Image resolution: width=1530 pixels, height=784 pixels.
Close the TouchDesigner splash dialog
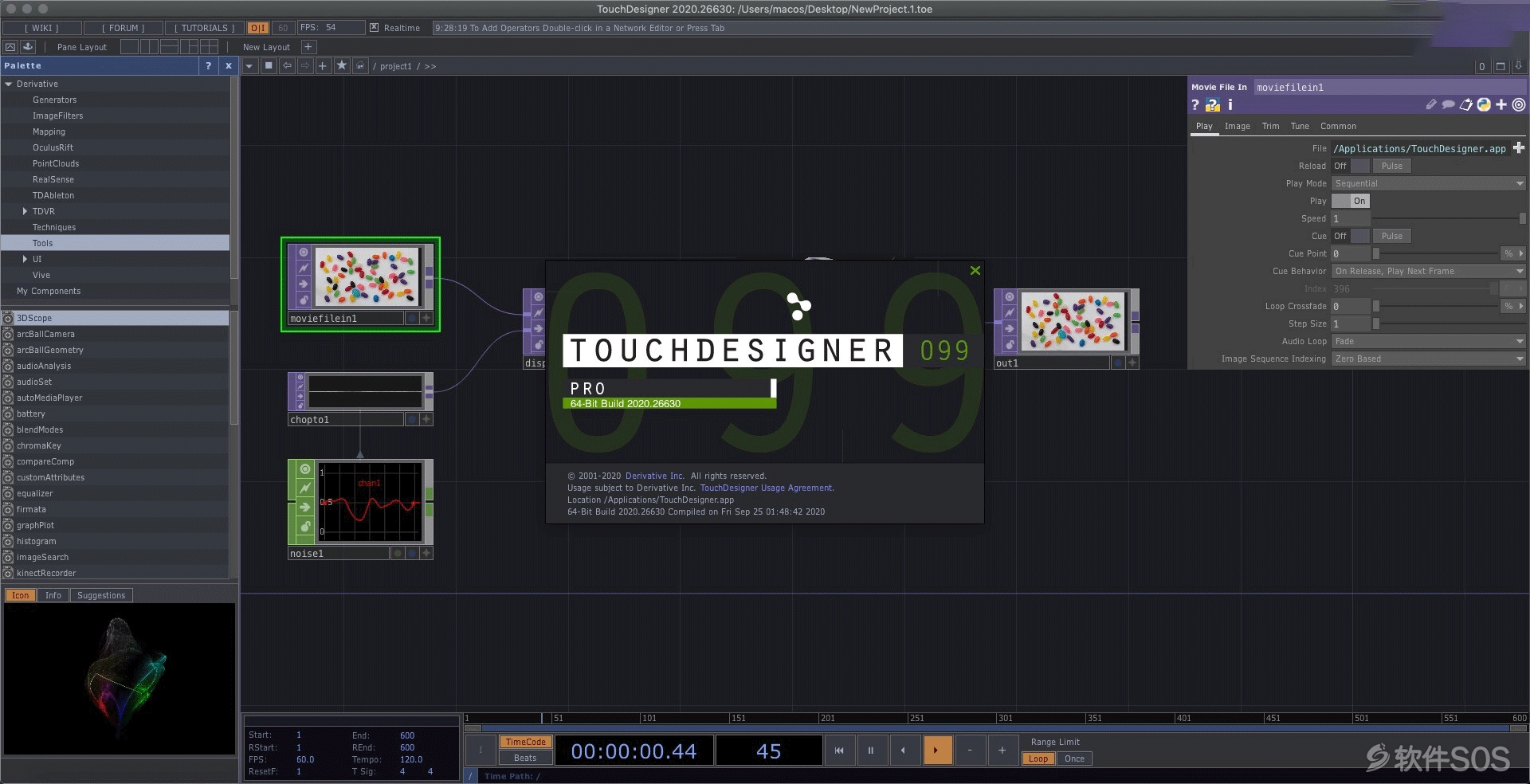[x=975, y=271]
